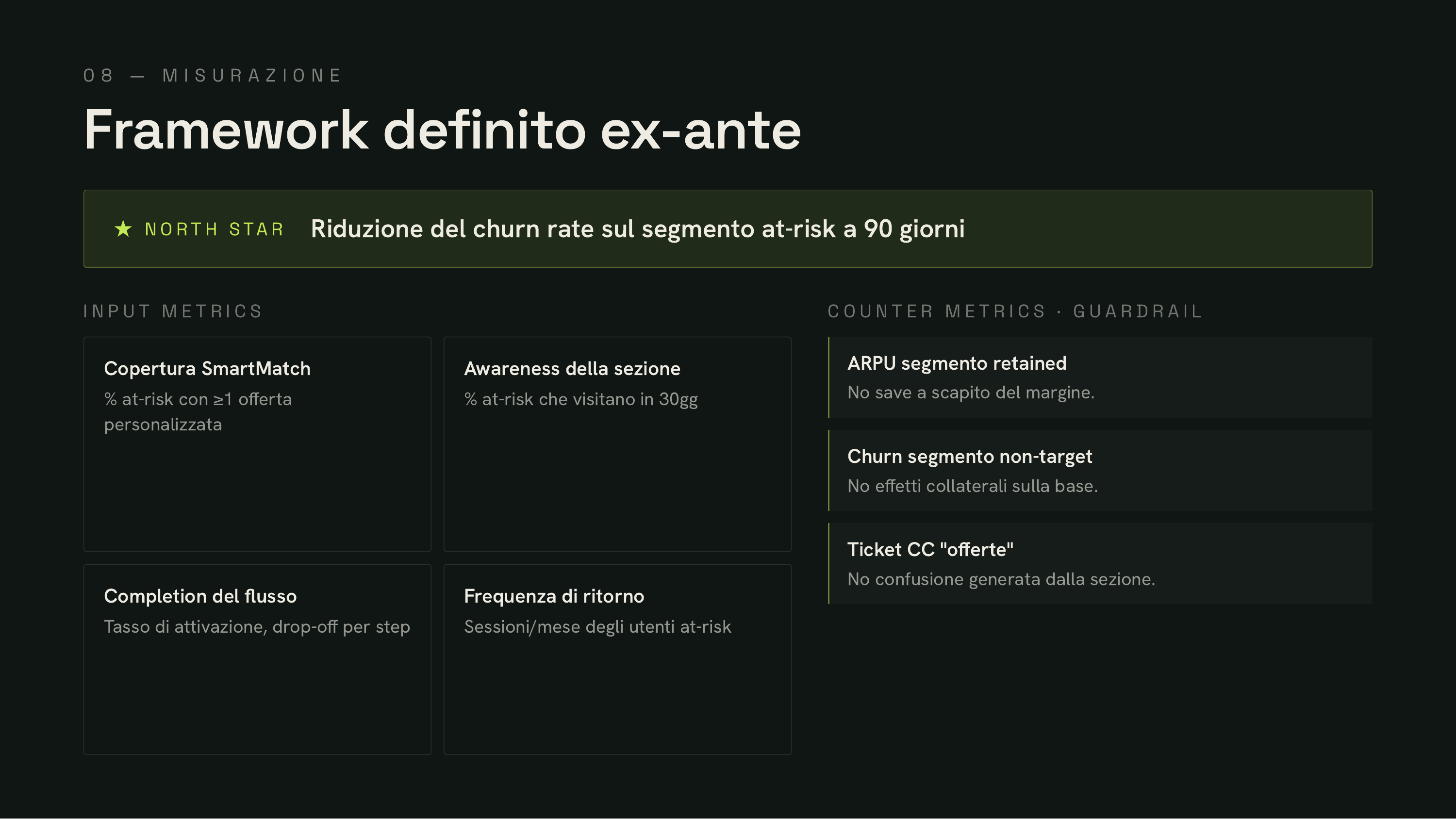Click the 'Completion del flusso' card title
The width and height of the screenshot is (1456, 819).
(x=200, y=596)
